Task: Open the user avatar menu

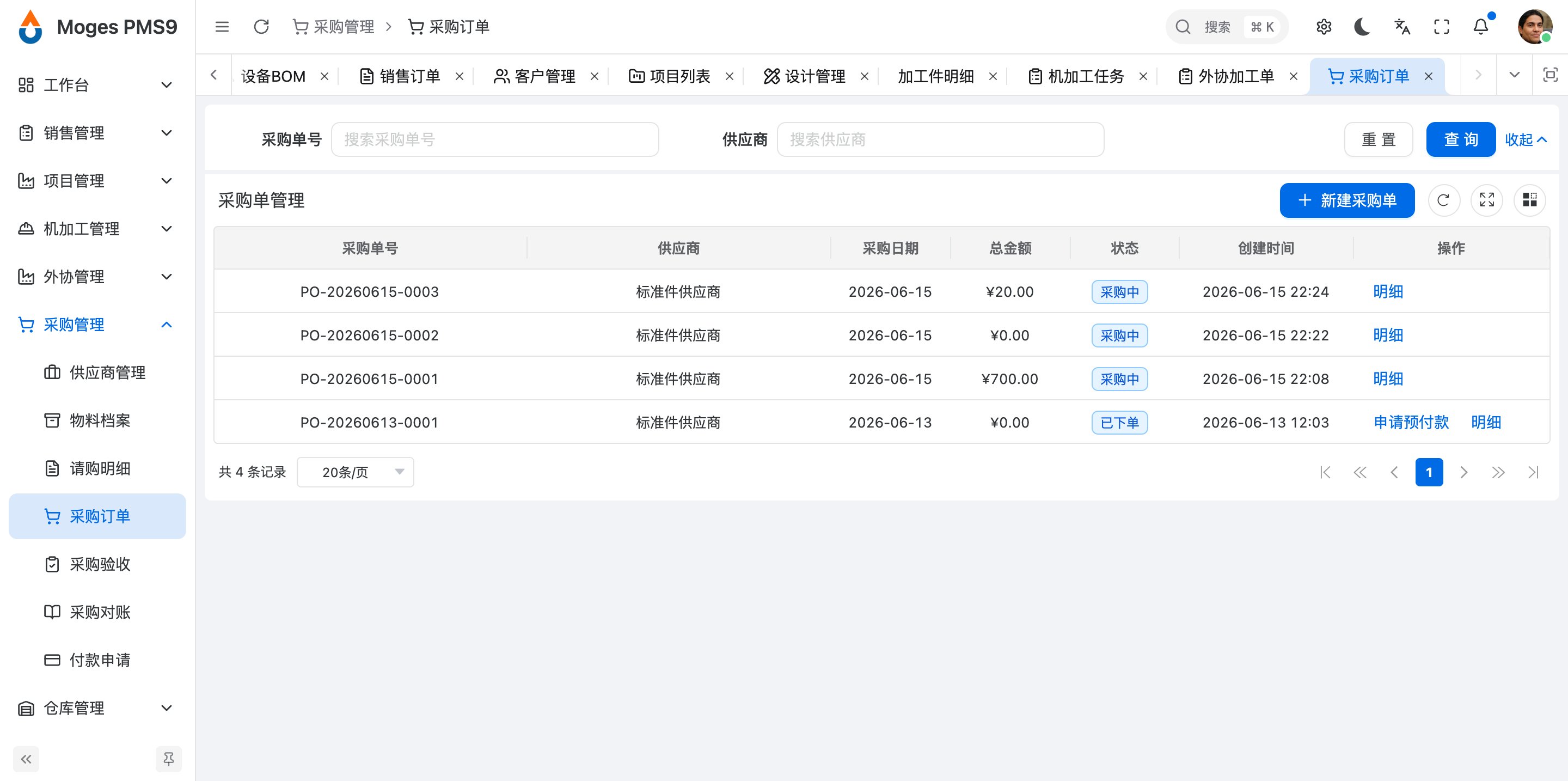Action: coord(1535,27)
